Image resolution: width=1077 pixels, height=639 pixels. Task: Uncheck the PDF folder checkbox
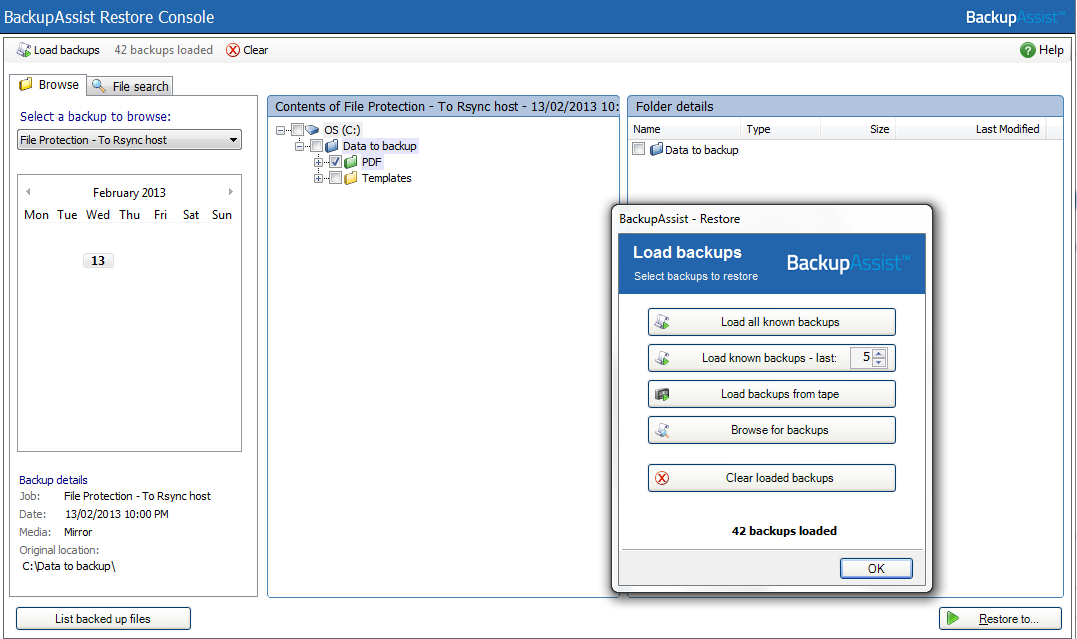pyautogui.click(x=335, y=162)
